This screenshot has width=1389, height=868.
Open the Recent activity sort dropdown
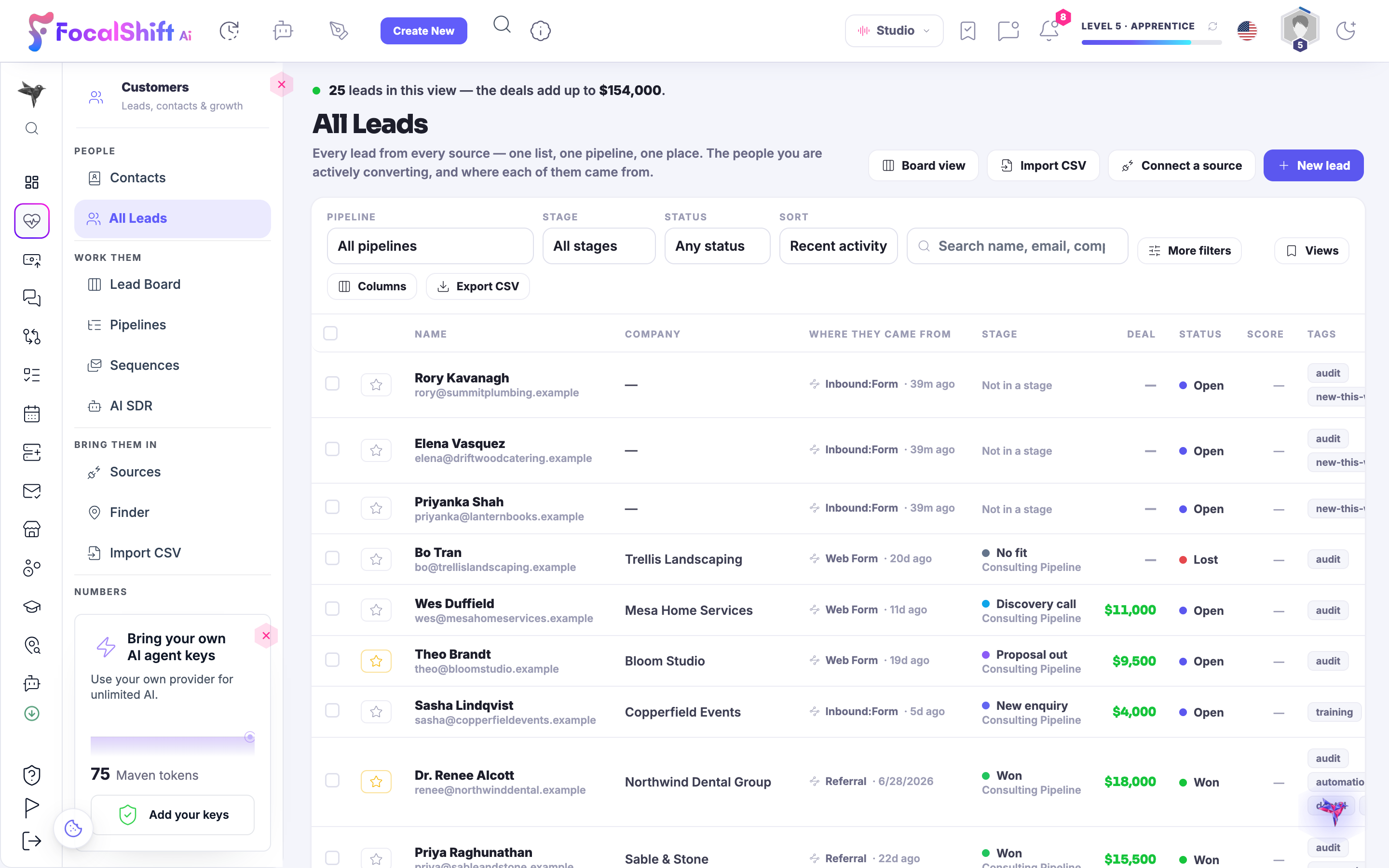[x=838, y=246]
